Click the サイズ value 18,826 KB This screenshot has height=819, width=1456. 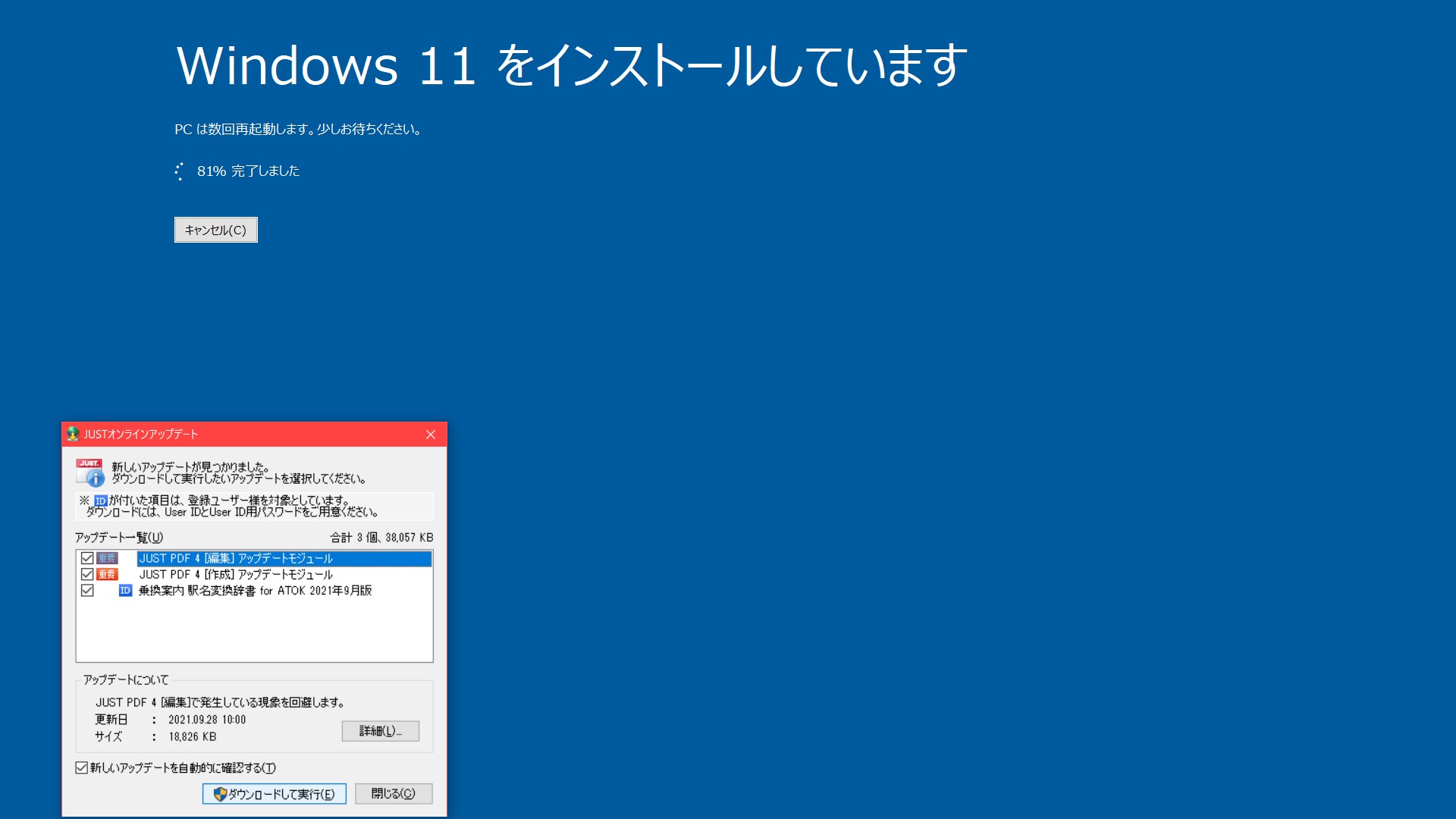pos(193,736)
